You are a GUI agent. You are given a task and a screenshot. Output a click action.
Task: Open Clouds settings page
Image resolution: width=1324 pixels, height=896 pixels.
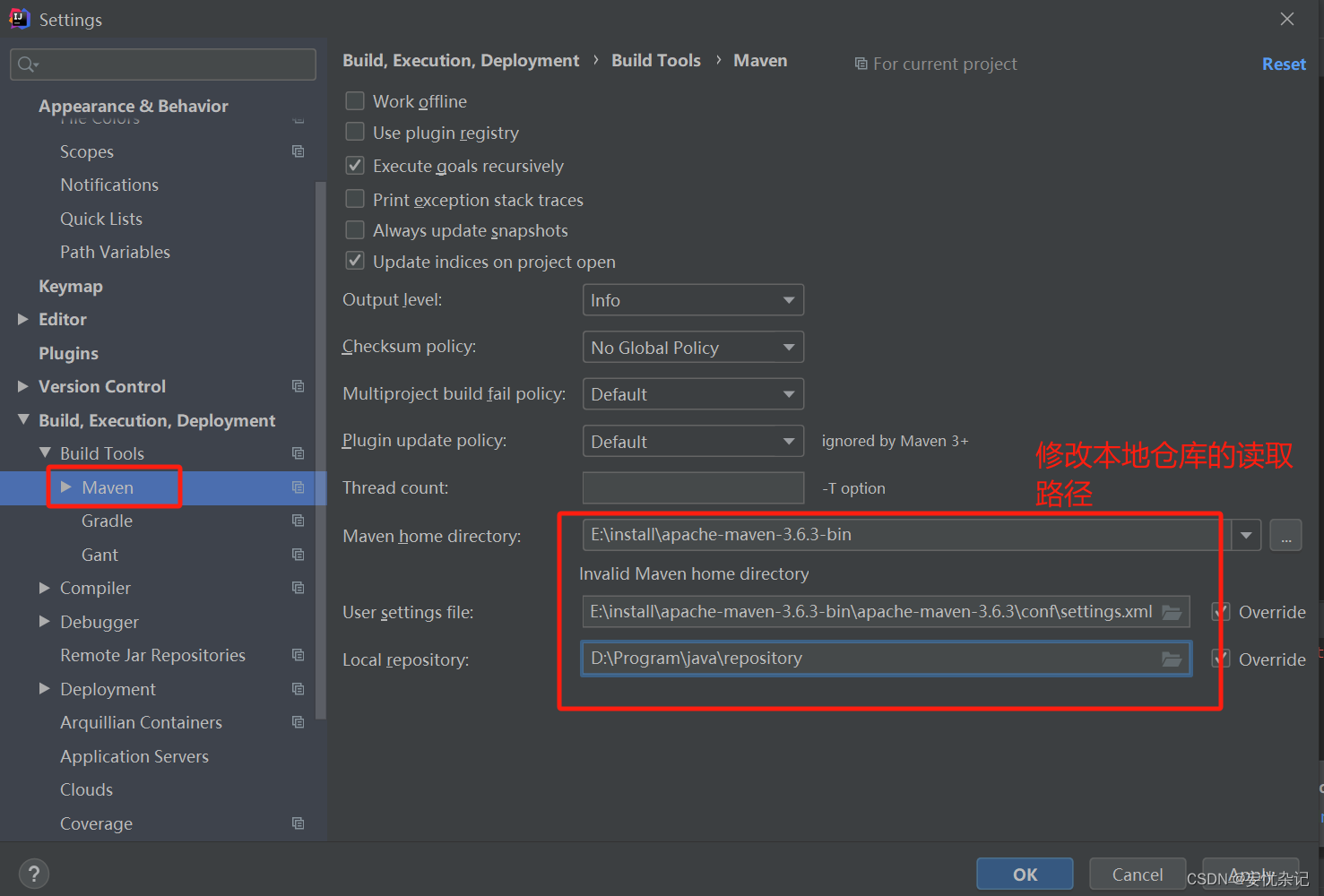coord(86,789)
